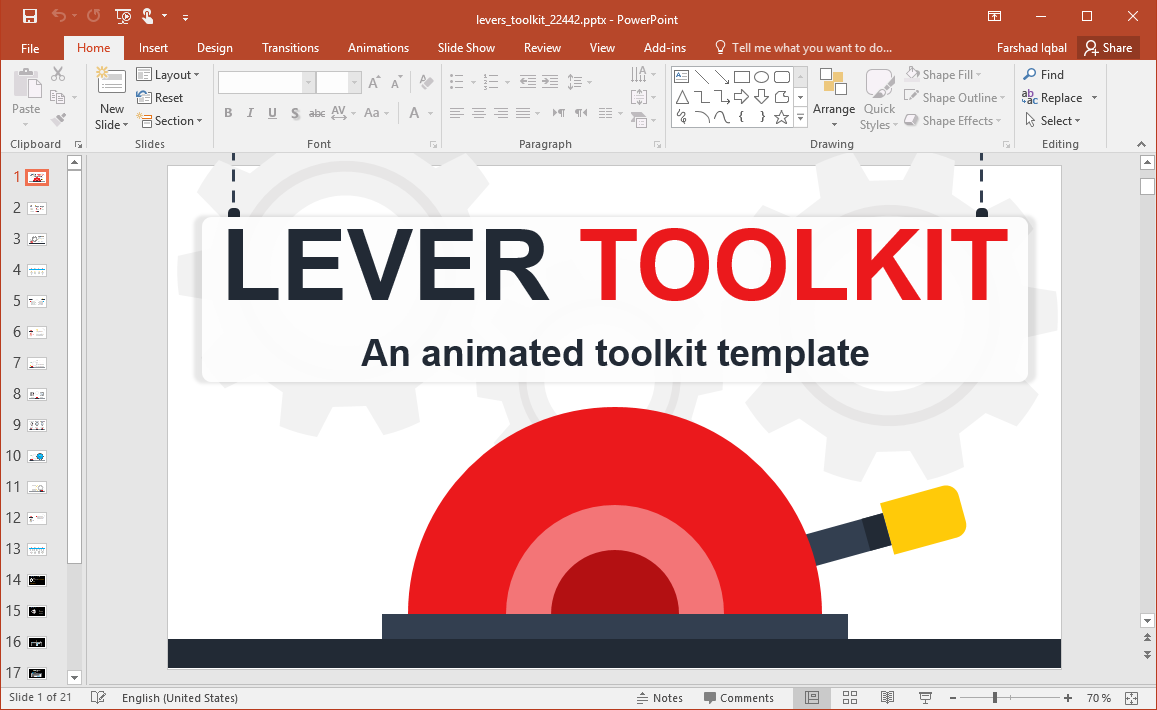Apply bold formatting to text
Image resolution: width=1157 pixels, height=710 pixels.
click(x=228, y=112)
